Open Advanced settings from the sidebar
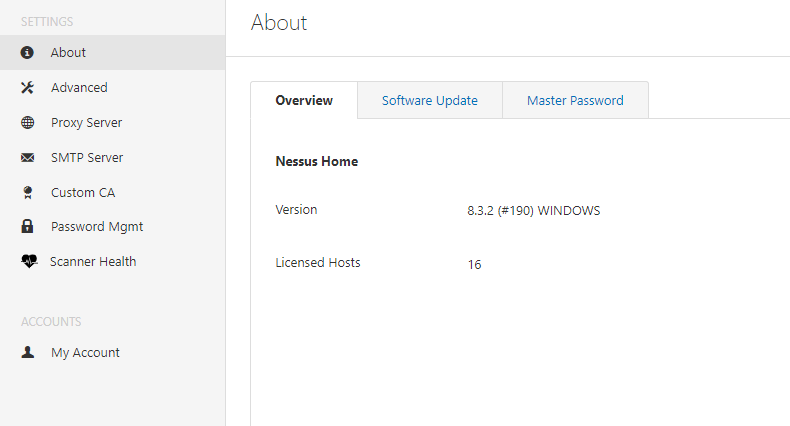Screen dimensions: 790x426 click(79, 88)
